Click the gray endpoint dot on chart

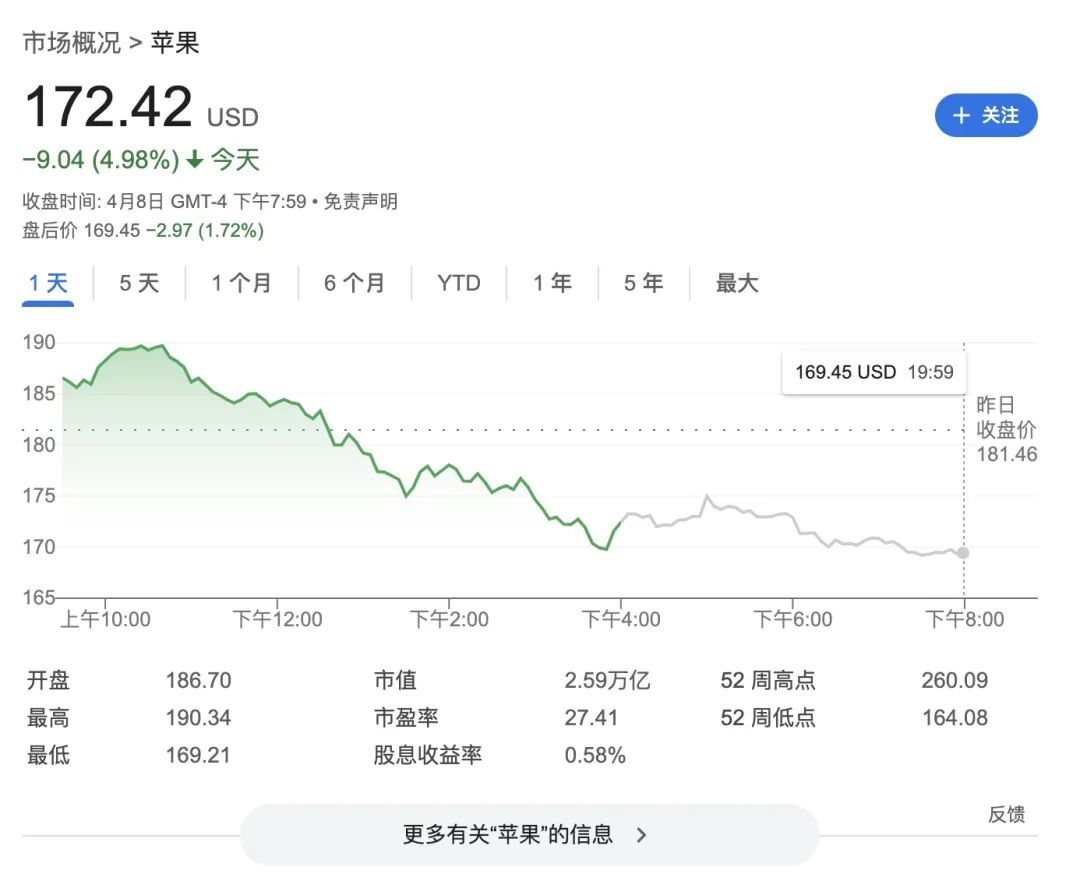[x=963, y=553]
